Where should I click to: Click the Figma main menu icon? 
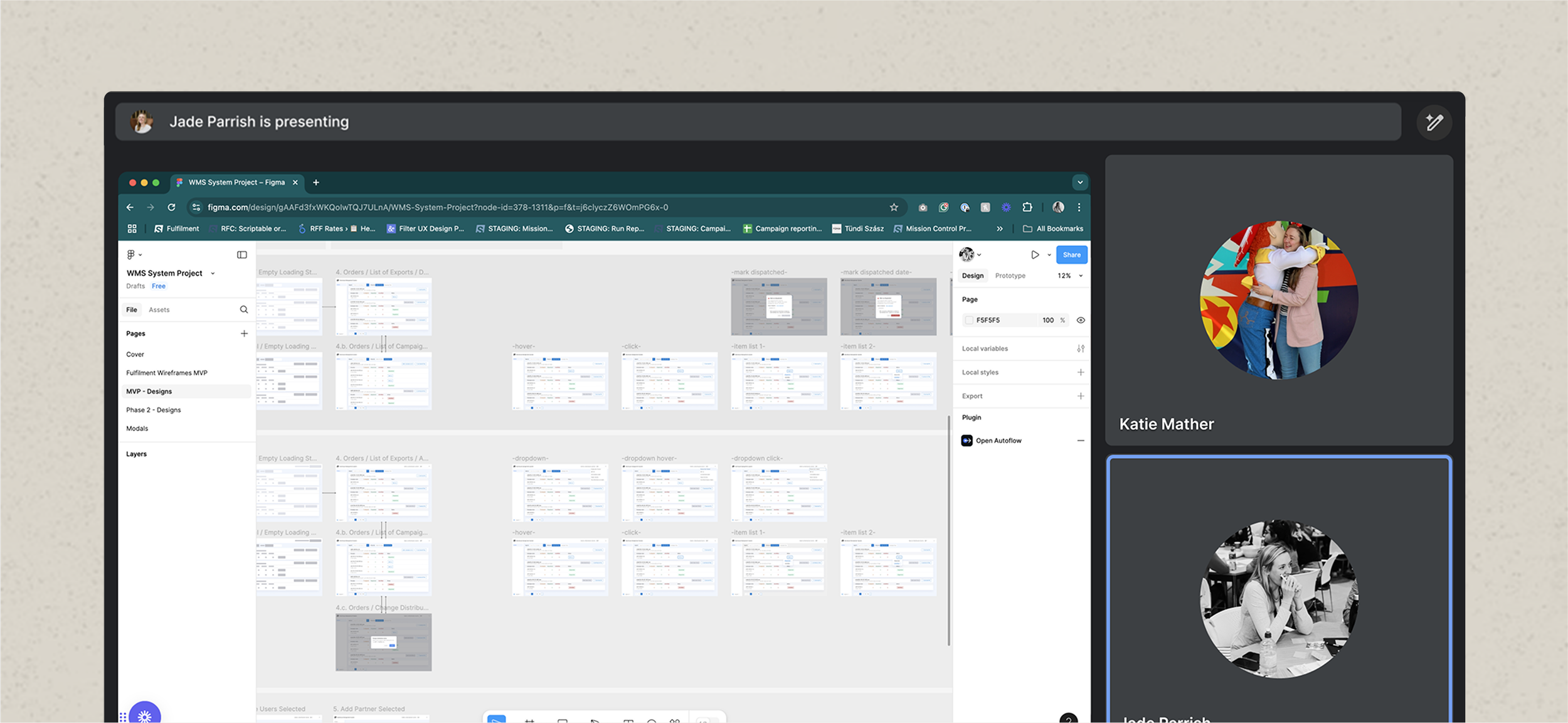pyautogui.click(x=132, y=254)
